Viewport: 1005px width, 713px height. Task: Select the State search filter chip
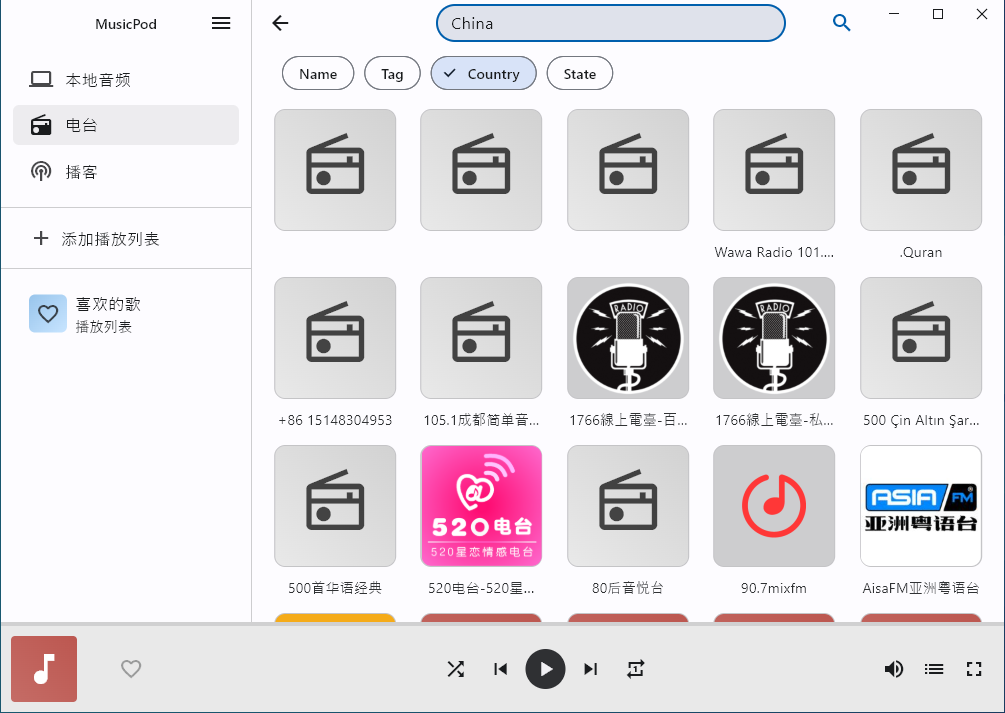pos(579,74)
